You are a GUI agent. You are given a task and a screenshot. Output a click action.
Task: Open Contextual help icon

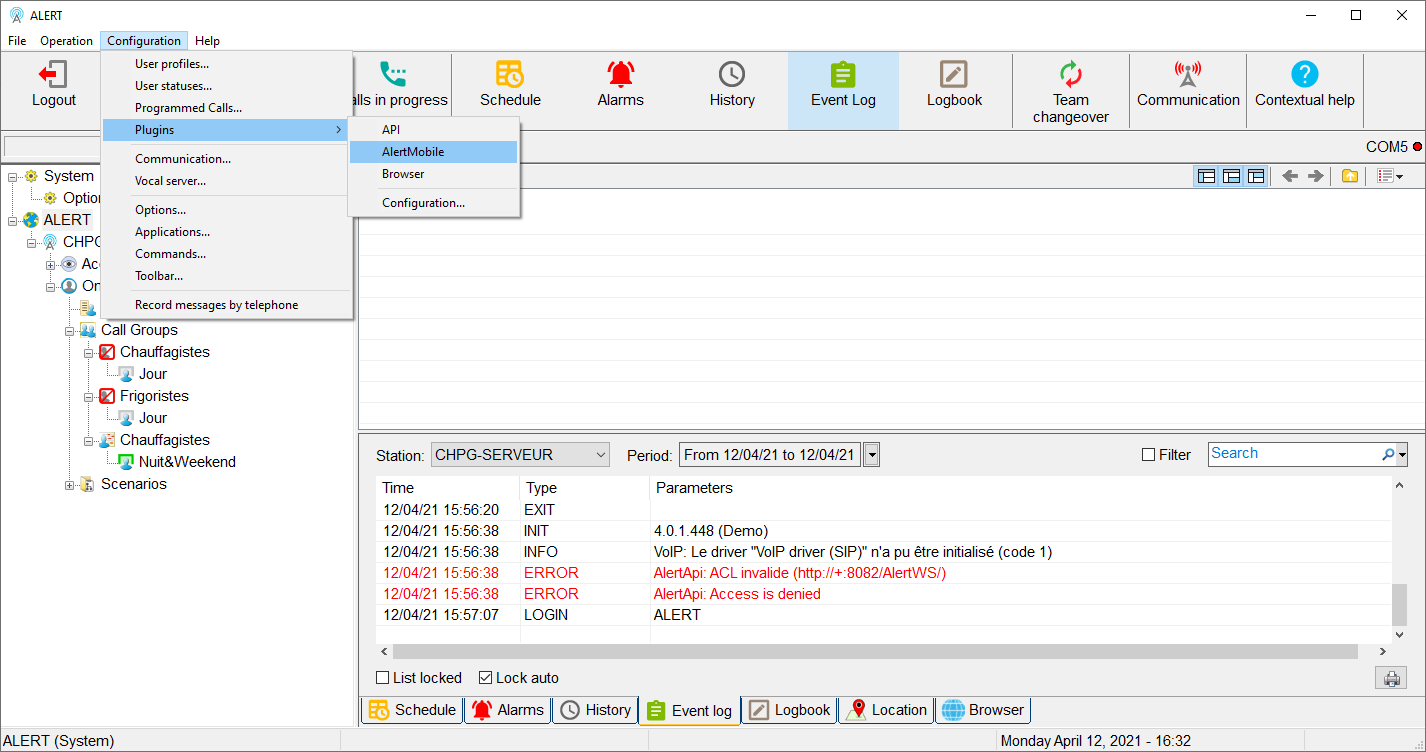coord(1304,75)
